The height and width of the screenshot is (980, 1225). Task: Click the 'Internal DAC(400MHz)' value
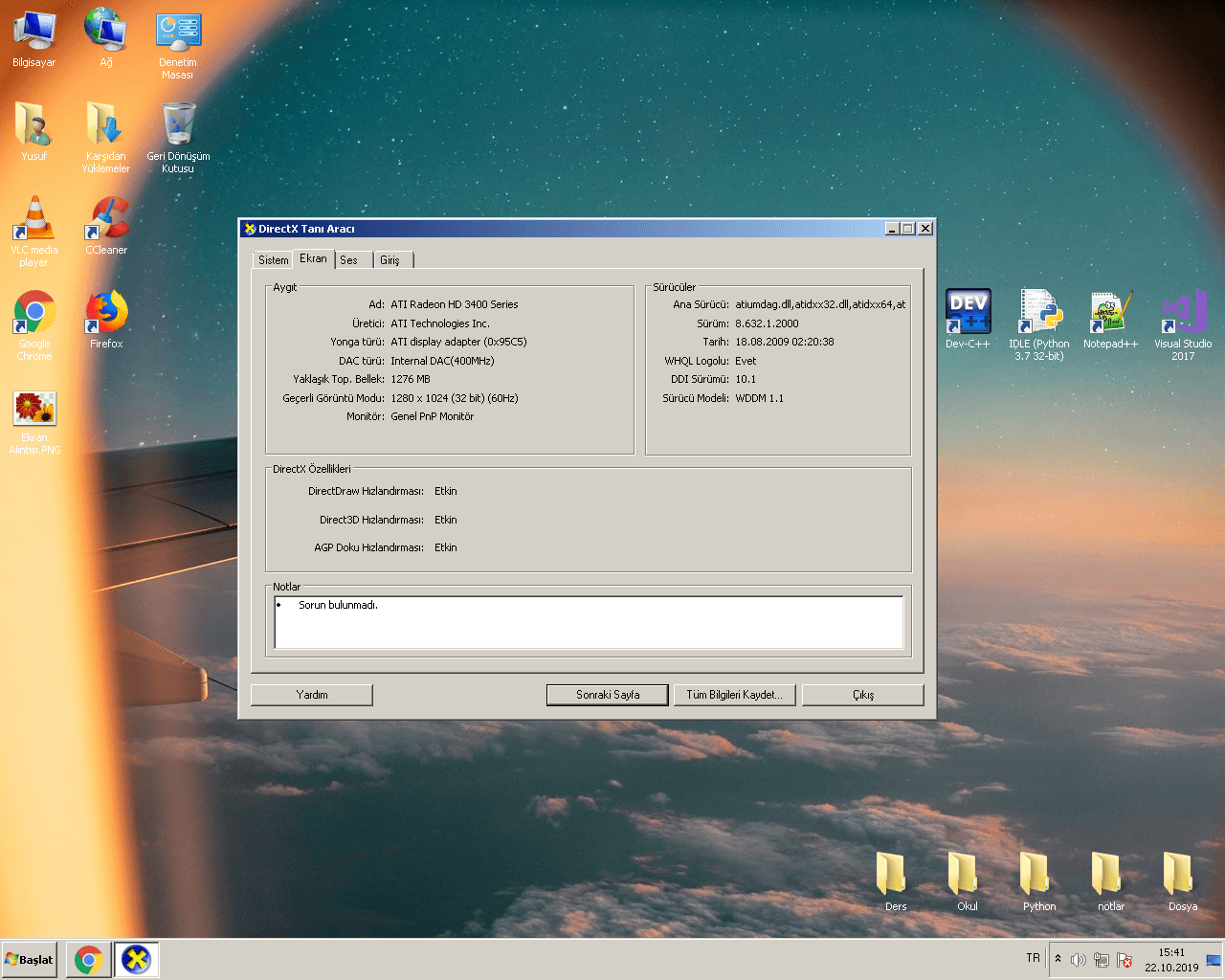pos(442,361)
